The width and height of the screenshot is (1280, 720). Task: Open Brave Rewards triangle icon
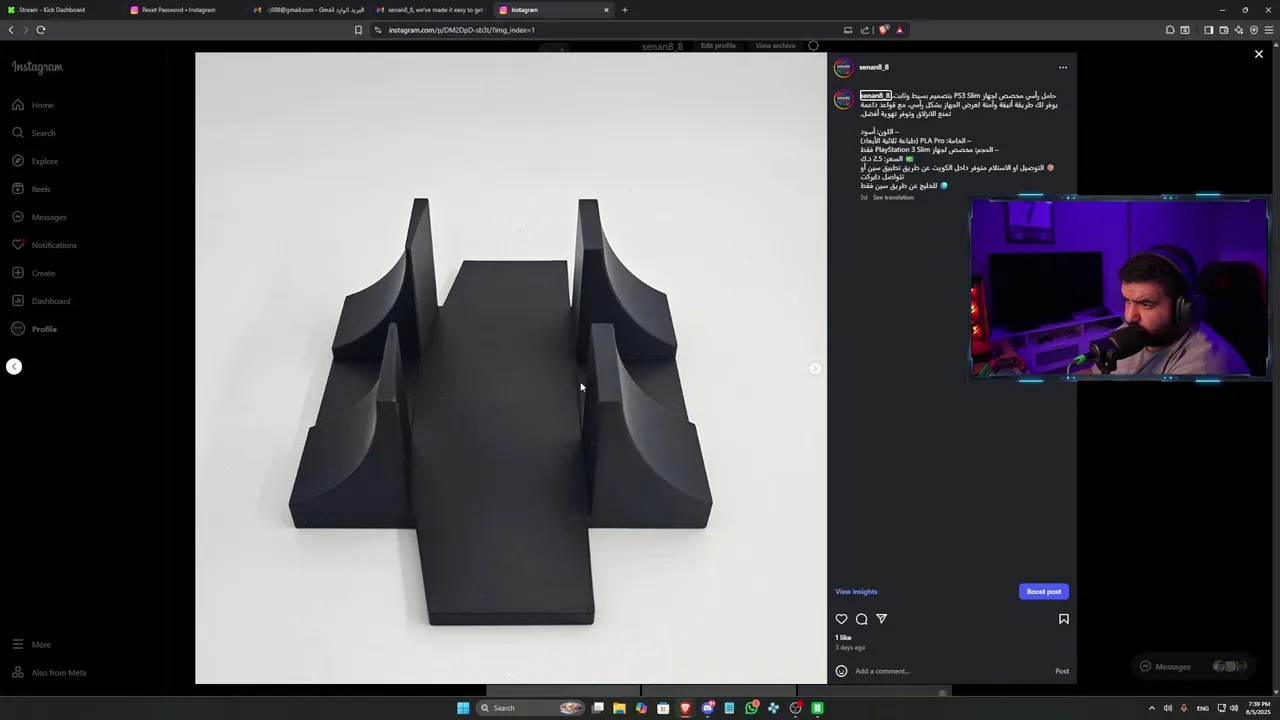click(899, 30)
